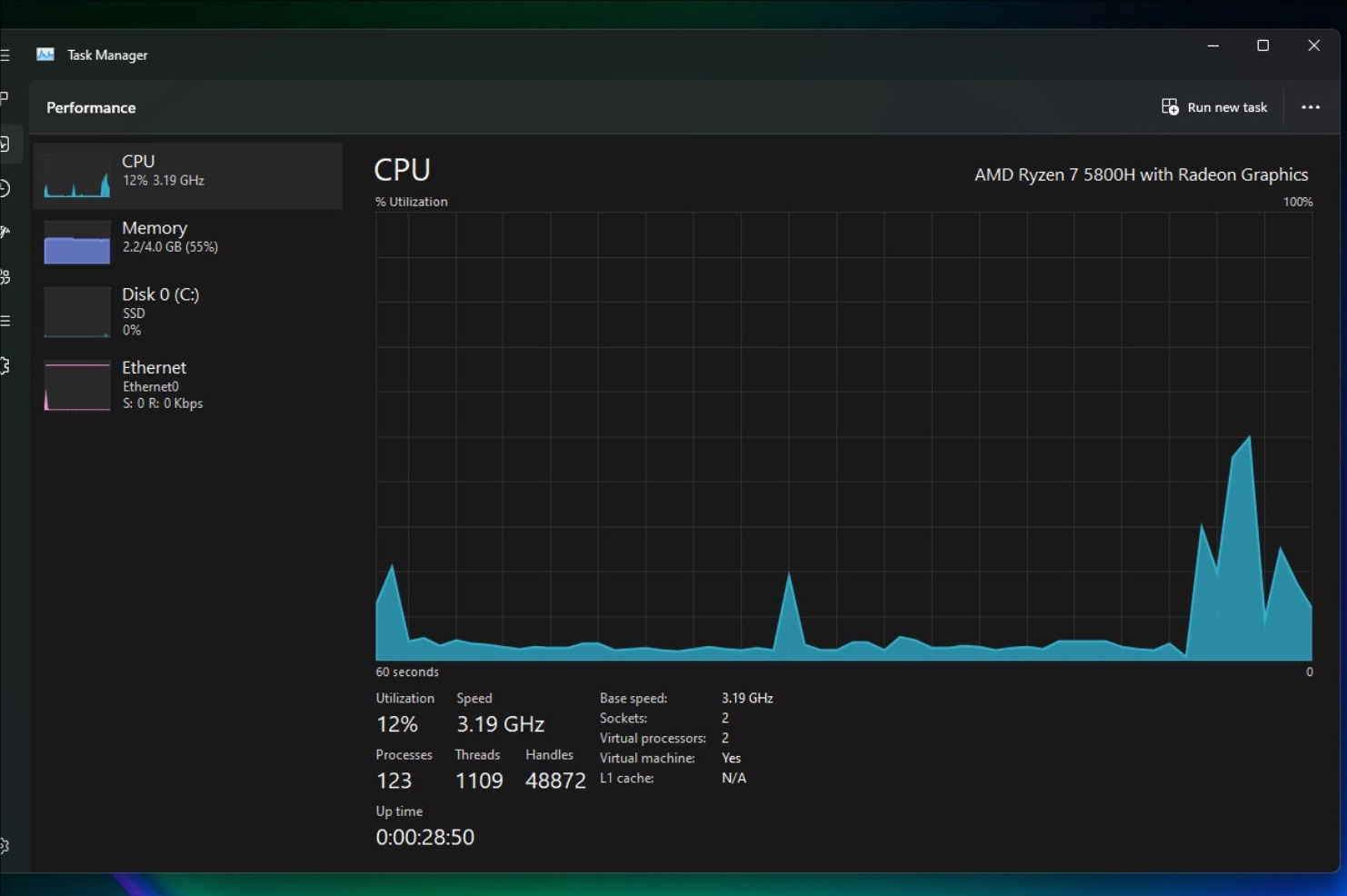
Task: Open the App history page
Action: [x=5, y=188]
